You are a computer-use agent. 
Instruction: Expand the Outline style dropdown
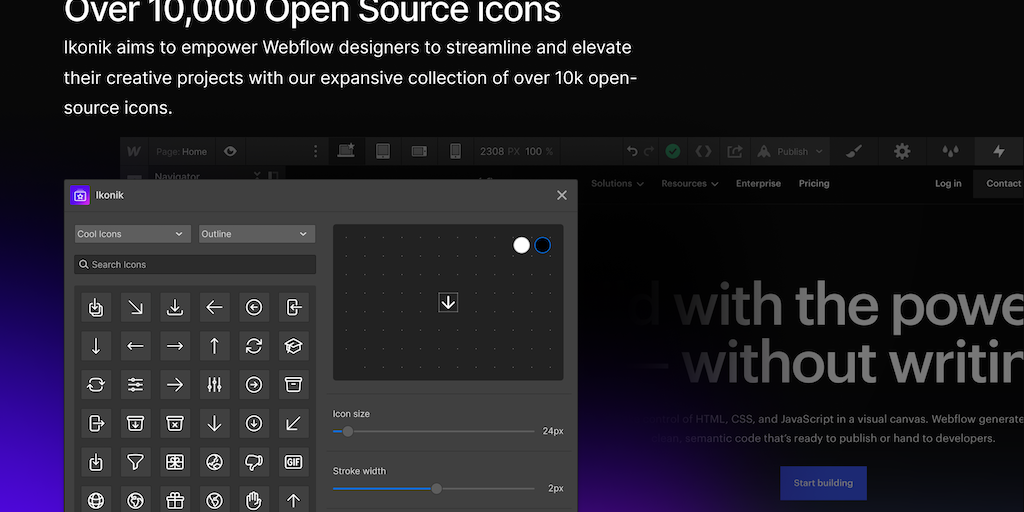[256, 234]
